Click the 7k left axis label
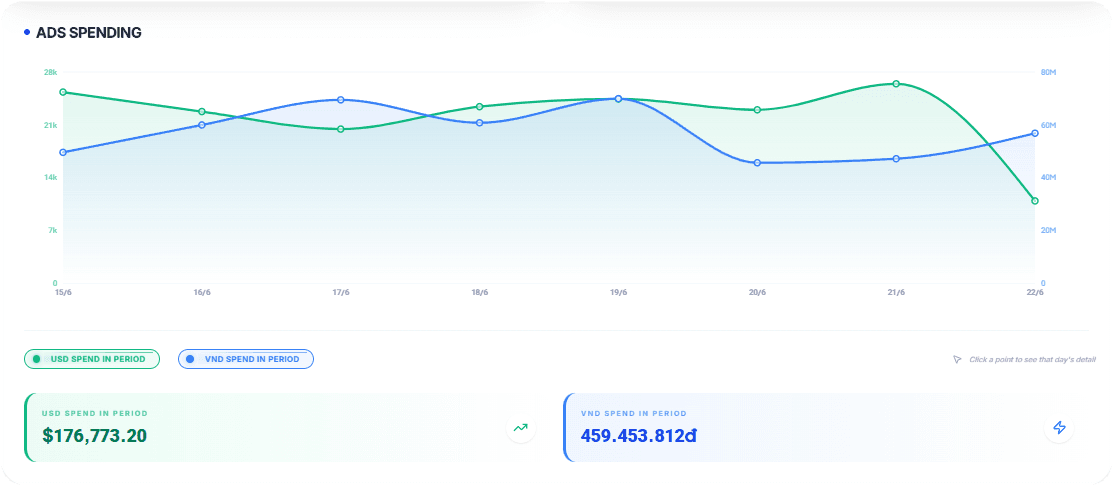 pos(53,230)
